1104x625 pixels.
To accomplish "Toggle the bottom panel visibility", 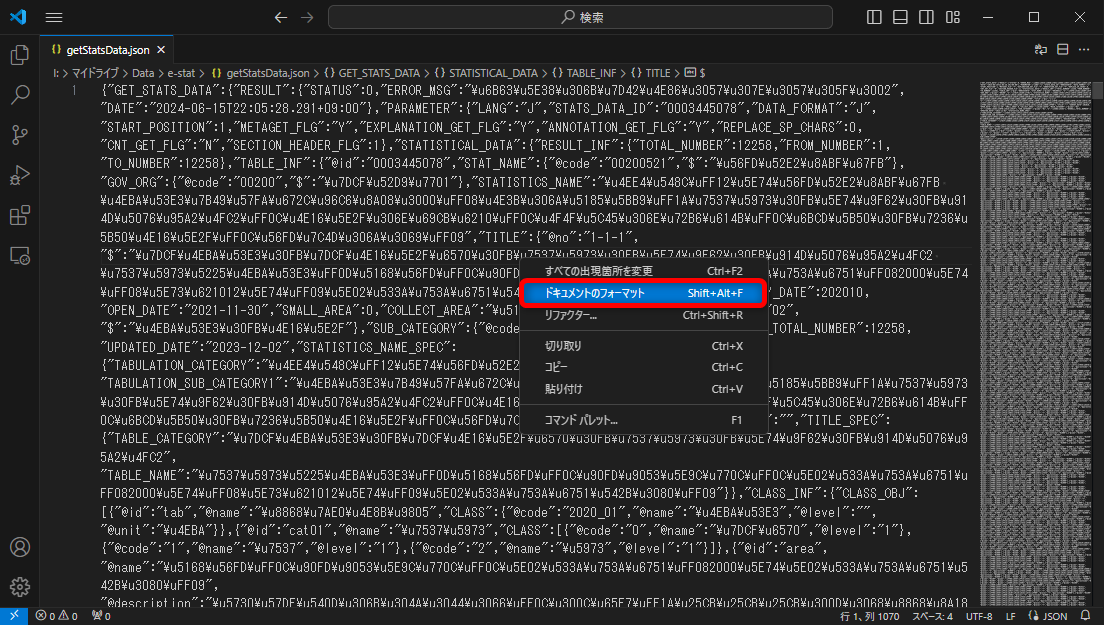I will (x=901, y=16).
